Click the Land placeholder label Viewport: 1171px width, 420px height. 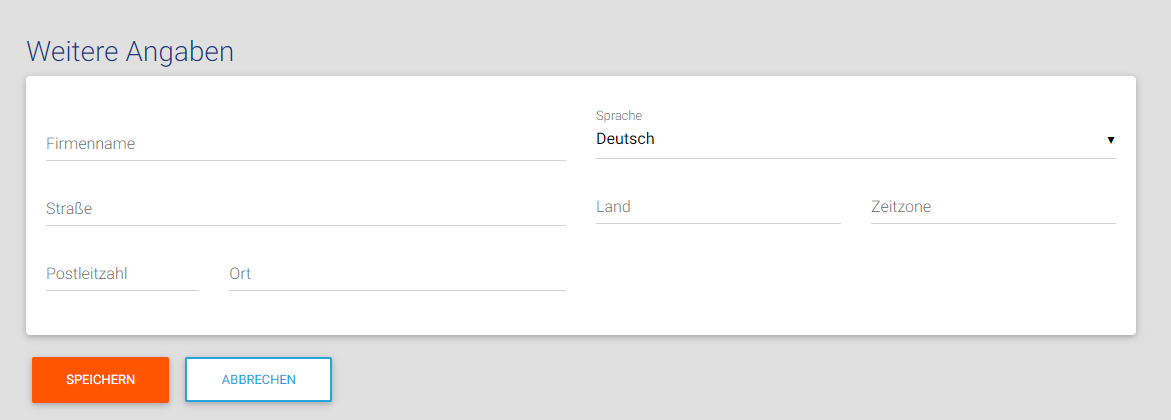tap(613, 207)
